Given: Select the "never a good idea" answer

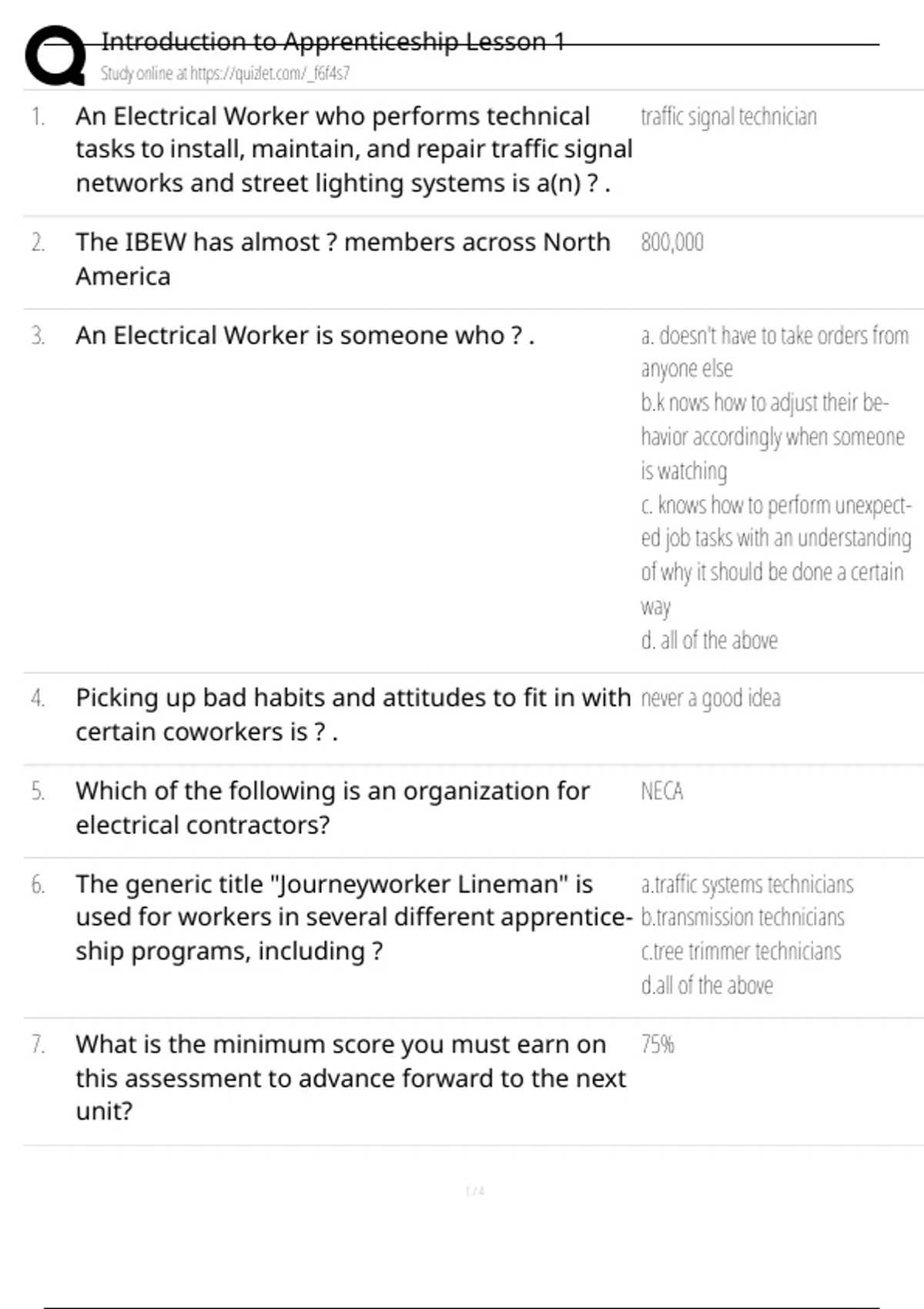Looking at the screenshot, I should [x=711, y=698].
